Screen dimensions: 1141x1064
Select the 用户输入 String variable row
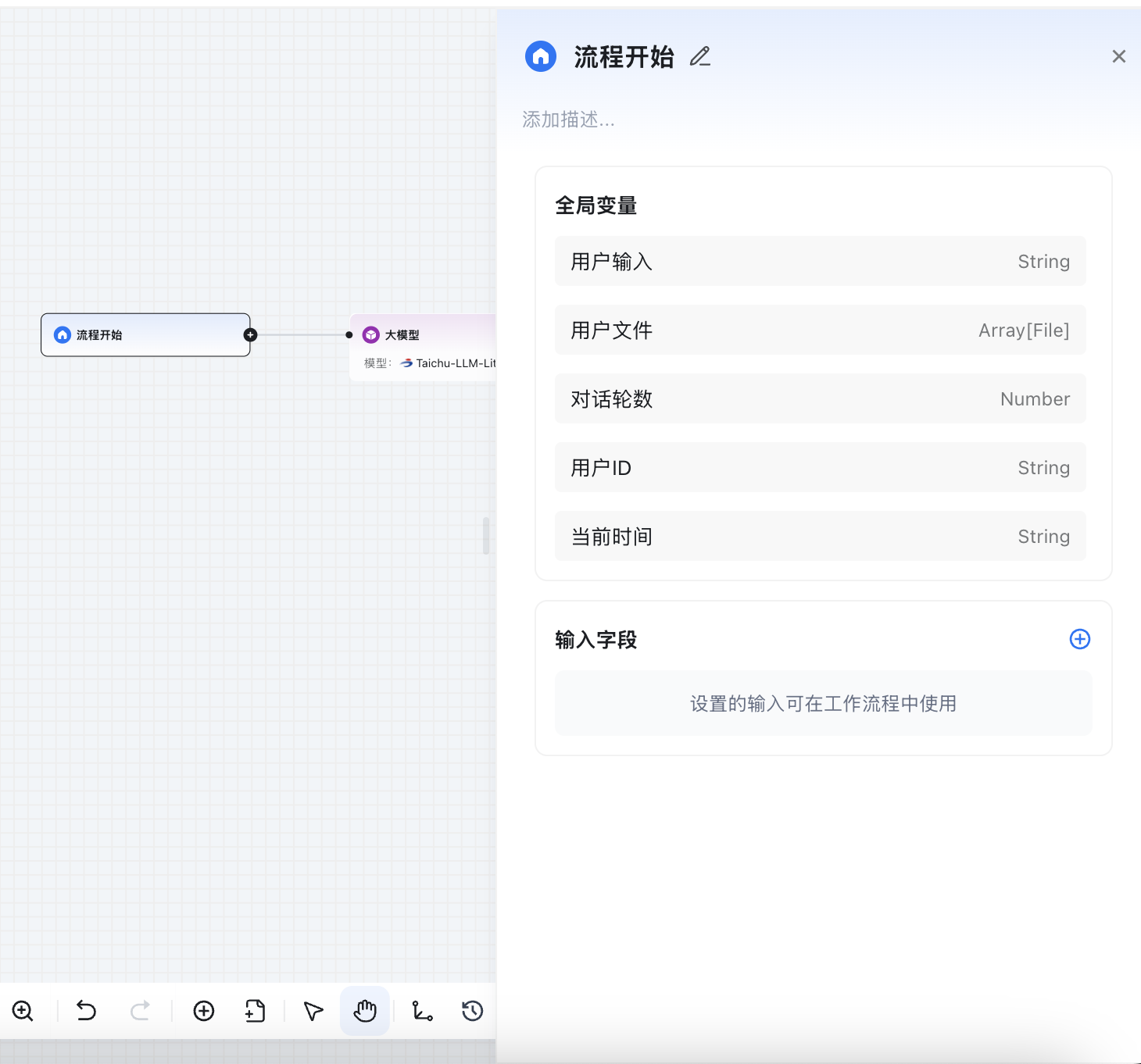pos(820,262)
